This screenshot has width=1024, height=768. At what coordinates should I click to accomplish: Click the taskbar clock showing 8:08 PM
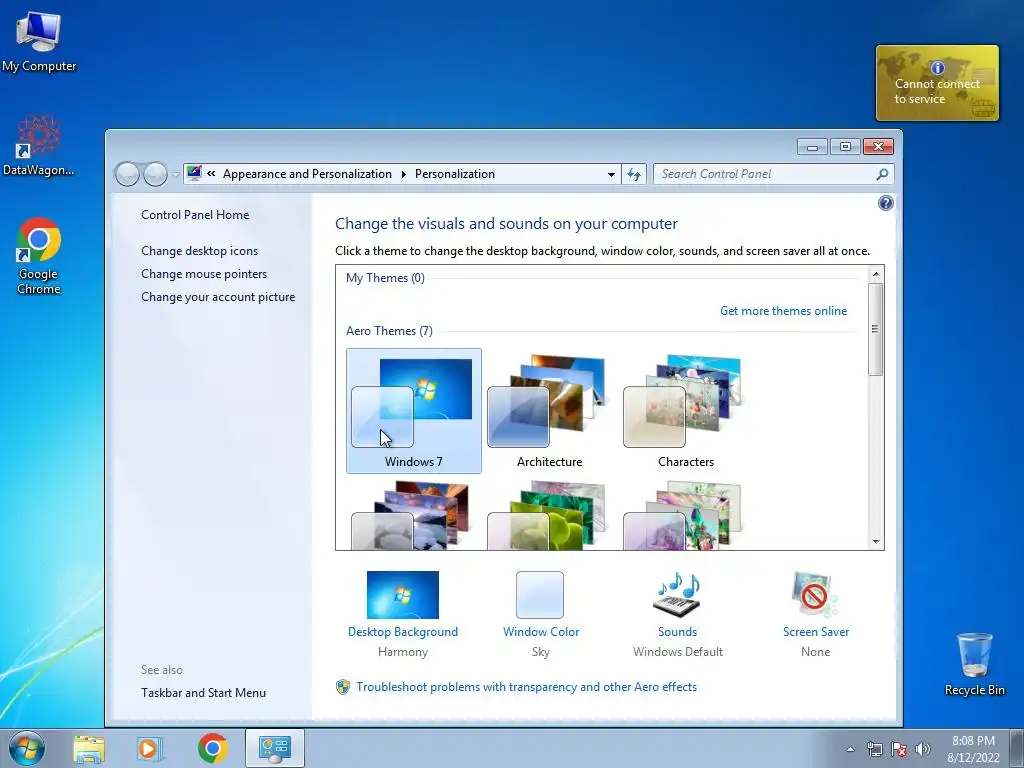(973, 749)
